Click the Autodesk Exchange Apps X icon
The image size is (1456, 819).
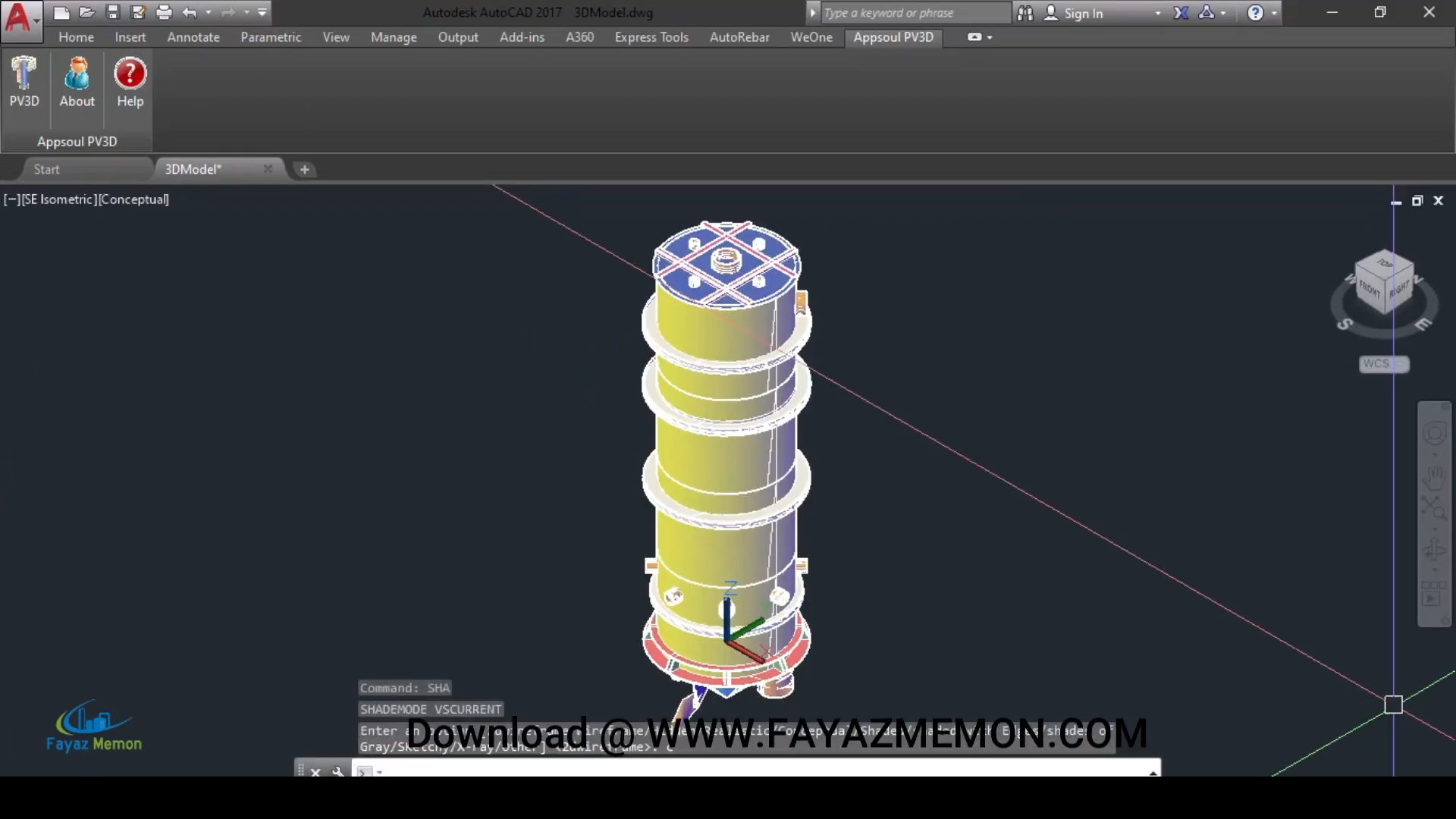pyautogui.click(x=1181, y=13)
